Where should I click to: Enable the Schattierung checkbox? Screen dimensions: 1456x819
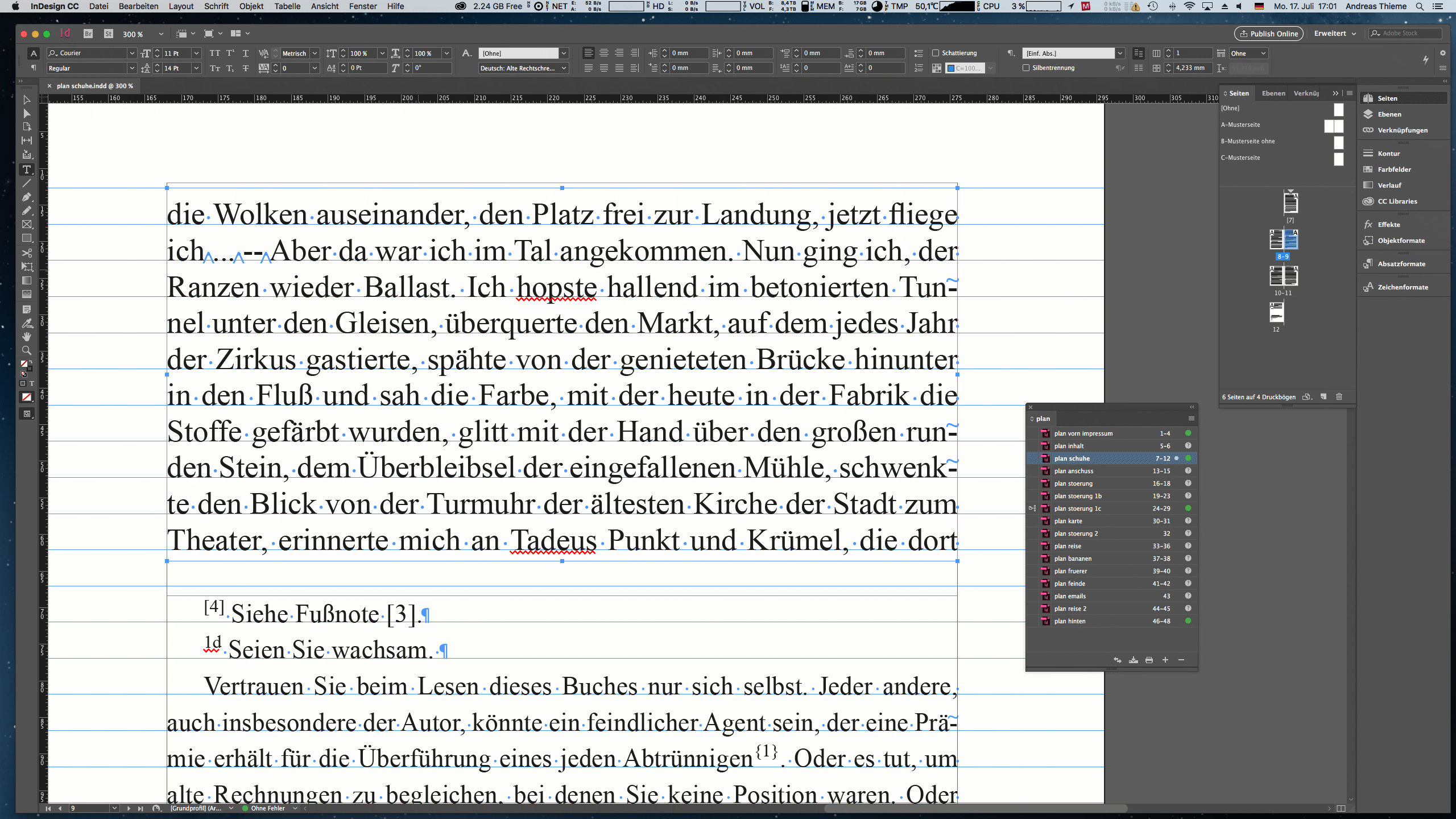(x=936, y=53)
